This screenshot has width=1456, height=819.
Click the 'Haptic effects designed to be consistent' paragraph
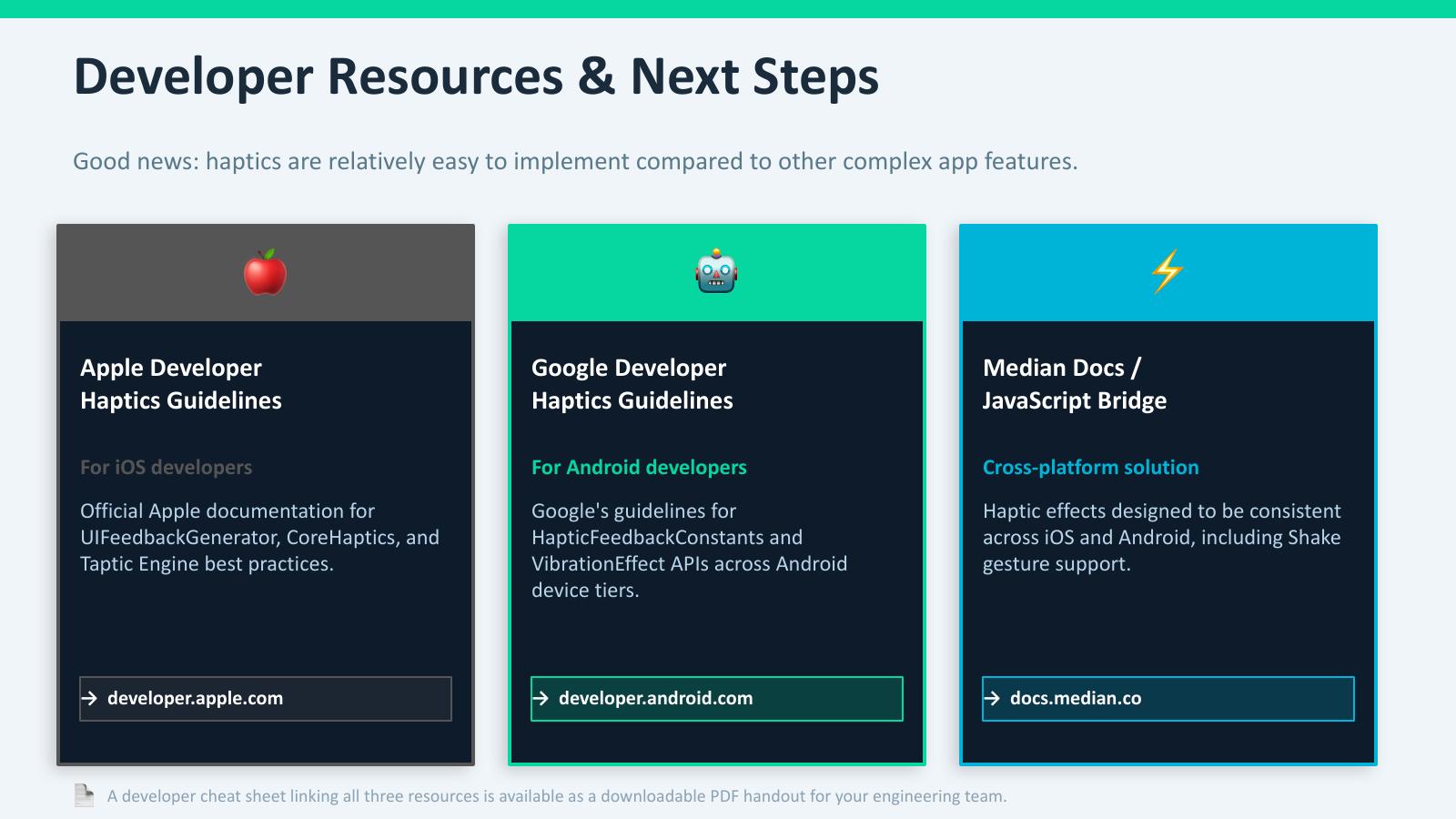(1162, 537)
